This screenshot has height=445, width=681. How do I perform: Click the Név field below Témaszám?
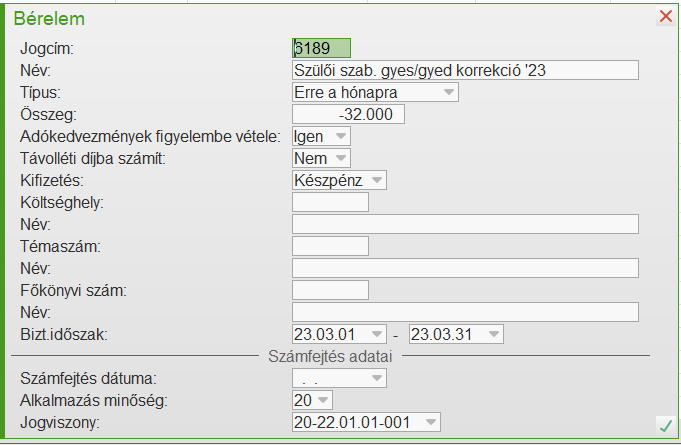465,268
